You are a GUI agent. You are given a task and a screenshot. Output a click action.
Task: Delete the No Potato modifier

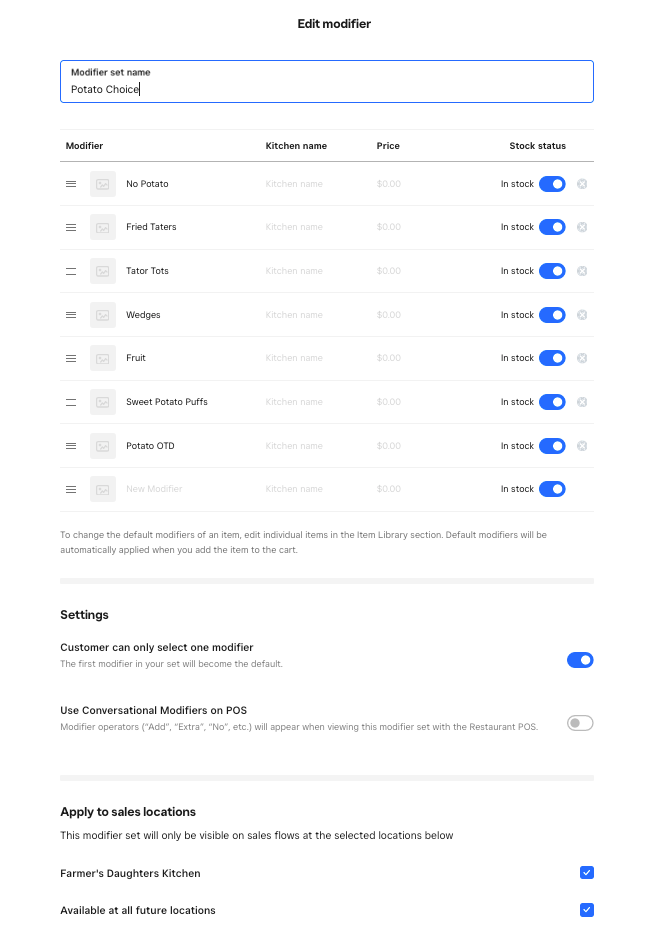pyautogui.click(x=582, y=184)
